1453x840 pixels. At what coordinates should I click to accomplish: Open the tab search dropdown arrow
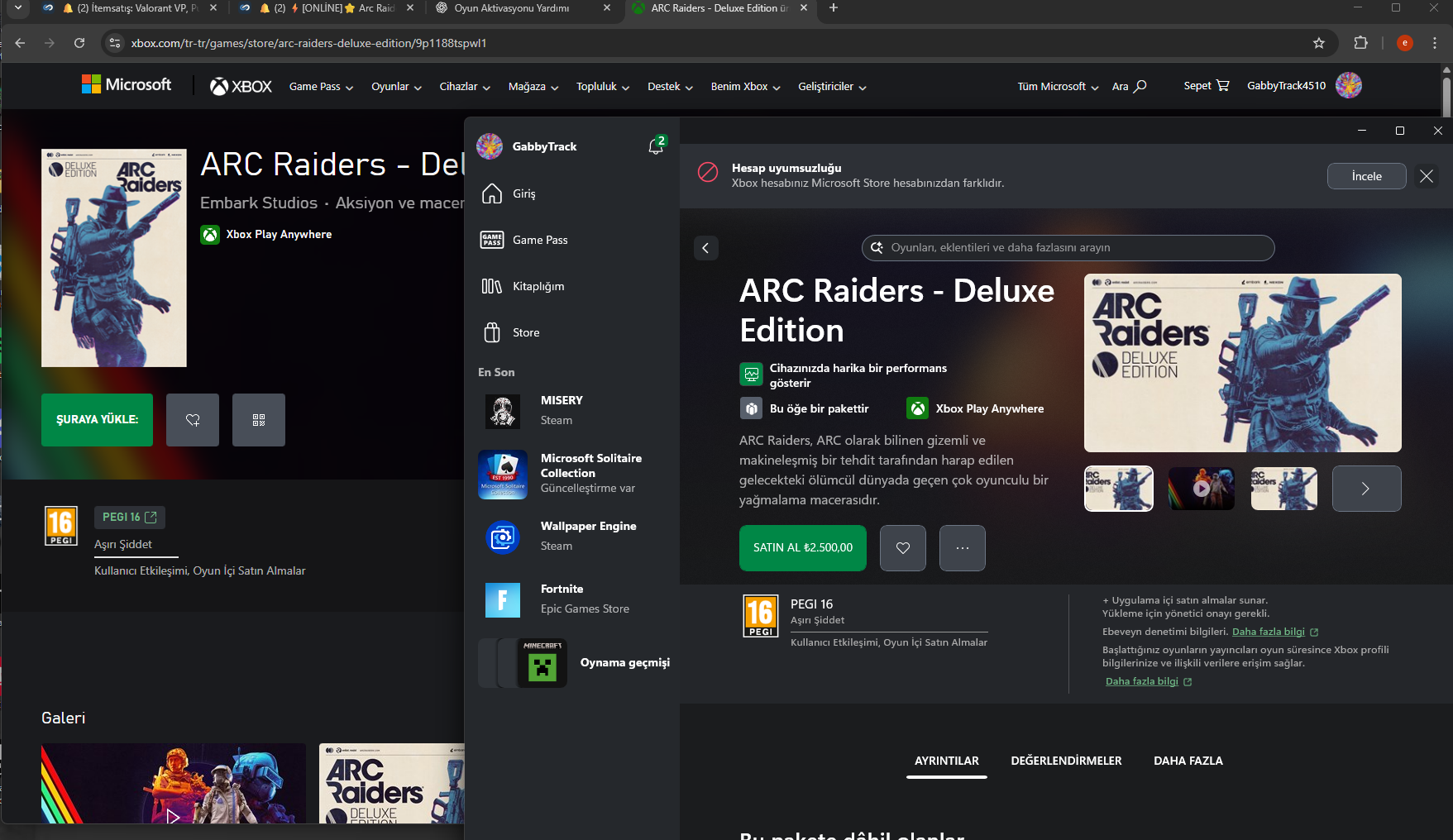pyautogui.click(x=17, y=8)
